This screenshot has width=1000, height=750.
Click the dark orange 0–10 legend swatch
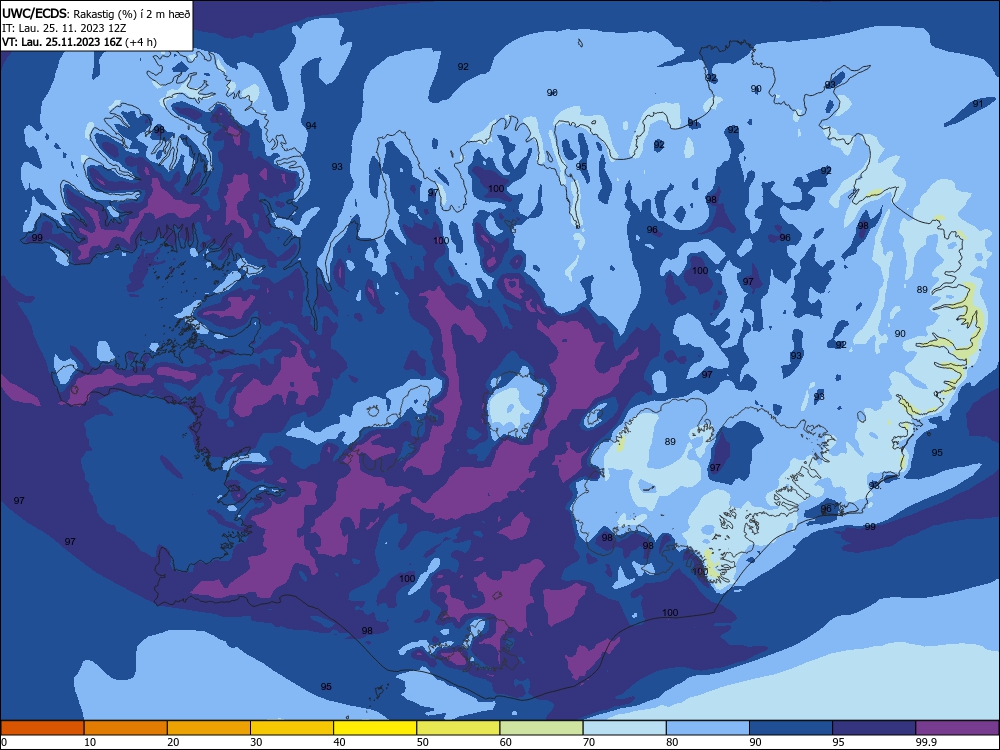(x=42, y=728)
